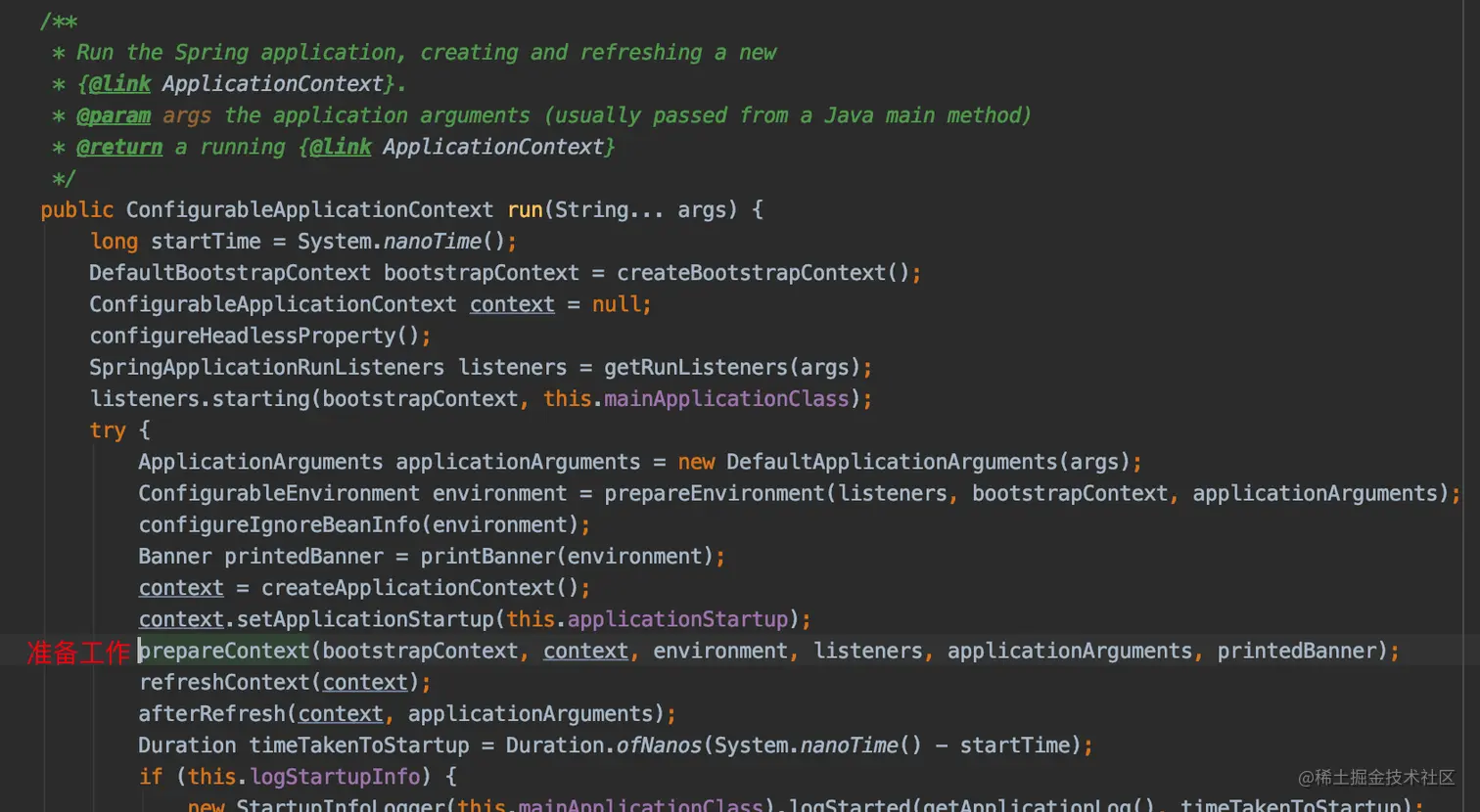The image size is (1480, 812).
Task: Click "args" in the @param comment
Action: [x=186, y=115]
